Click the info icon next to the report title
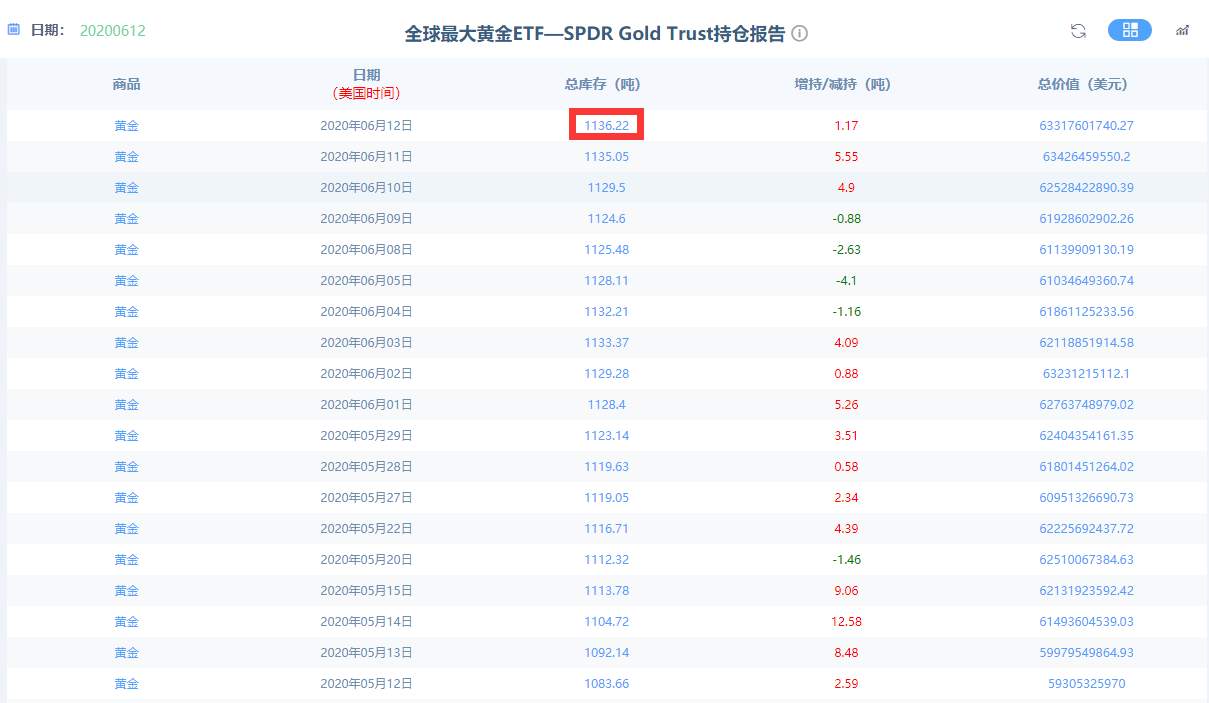The height and width of the screenshot is (703, 1209). (800, 33)
